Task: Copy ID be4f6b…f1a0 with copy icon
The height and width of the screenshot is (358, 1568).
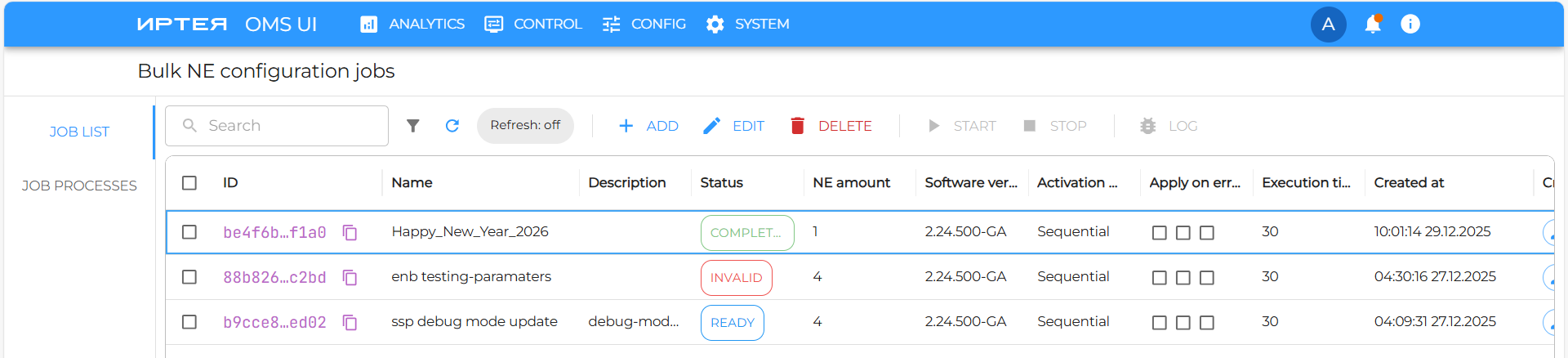Action: coord(350,233)
